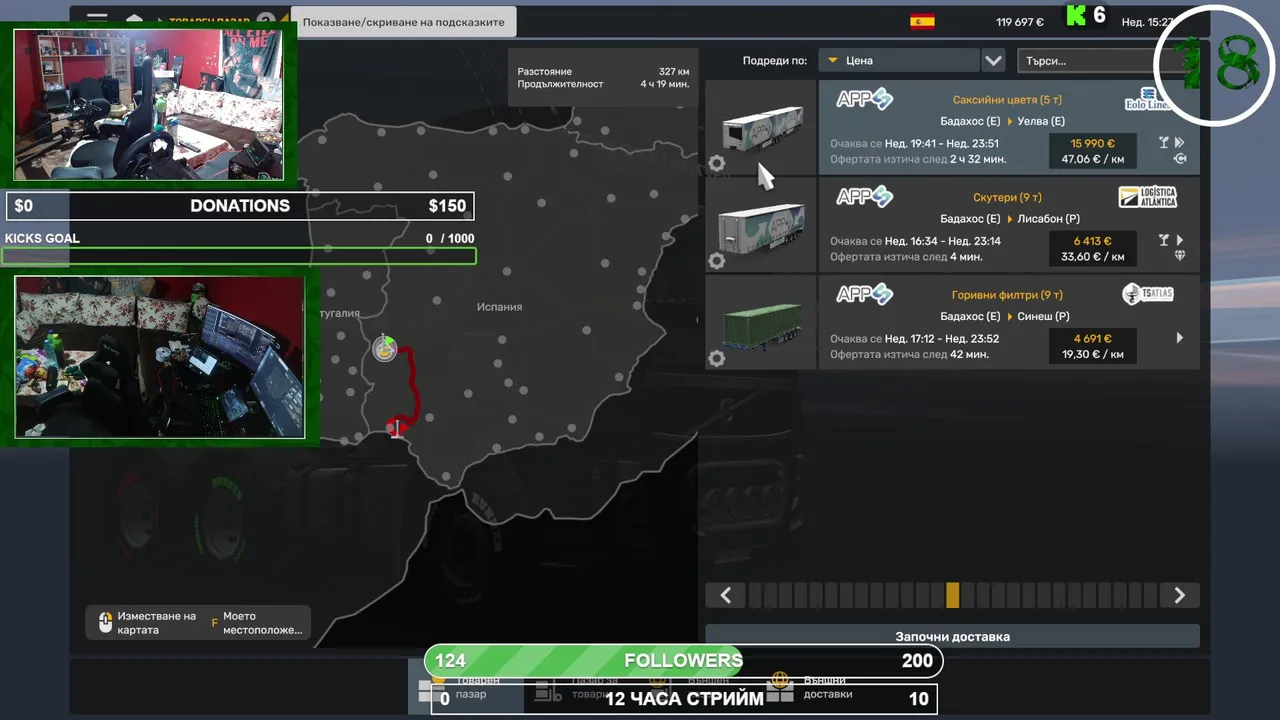Select double trailer thumbnail for Саксийни цветя
This screenshot has height=720, width=1280.
[761, 128]
